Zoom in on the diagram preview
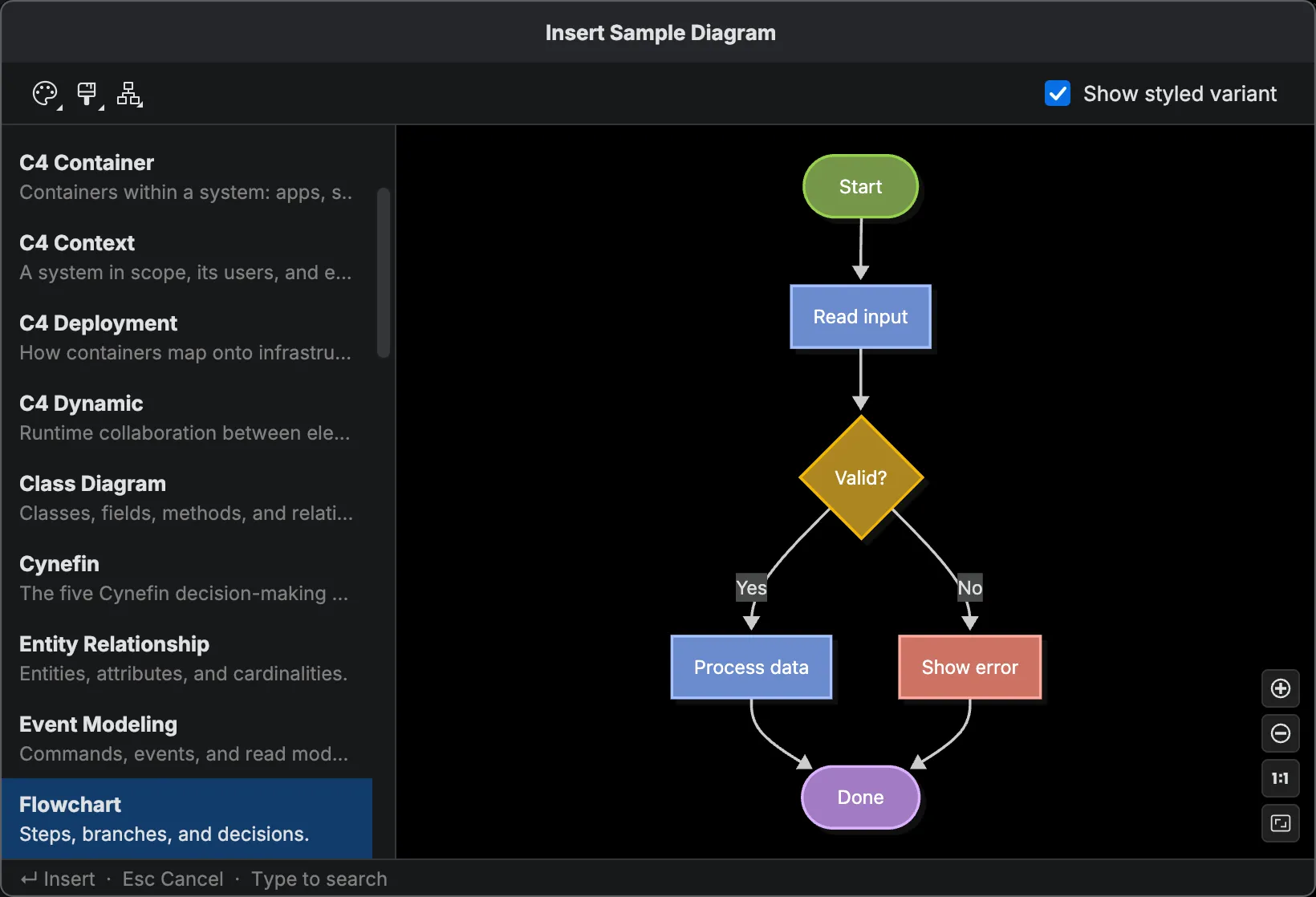This screenshot has width=1316, height=897. (x=1281, y=688)
